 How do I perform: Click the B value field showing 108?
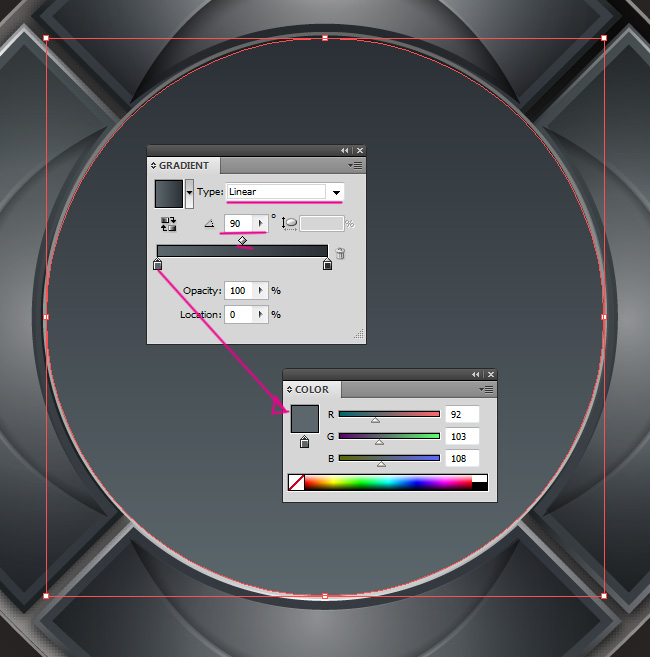pos(462,458)
